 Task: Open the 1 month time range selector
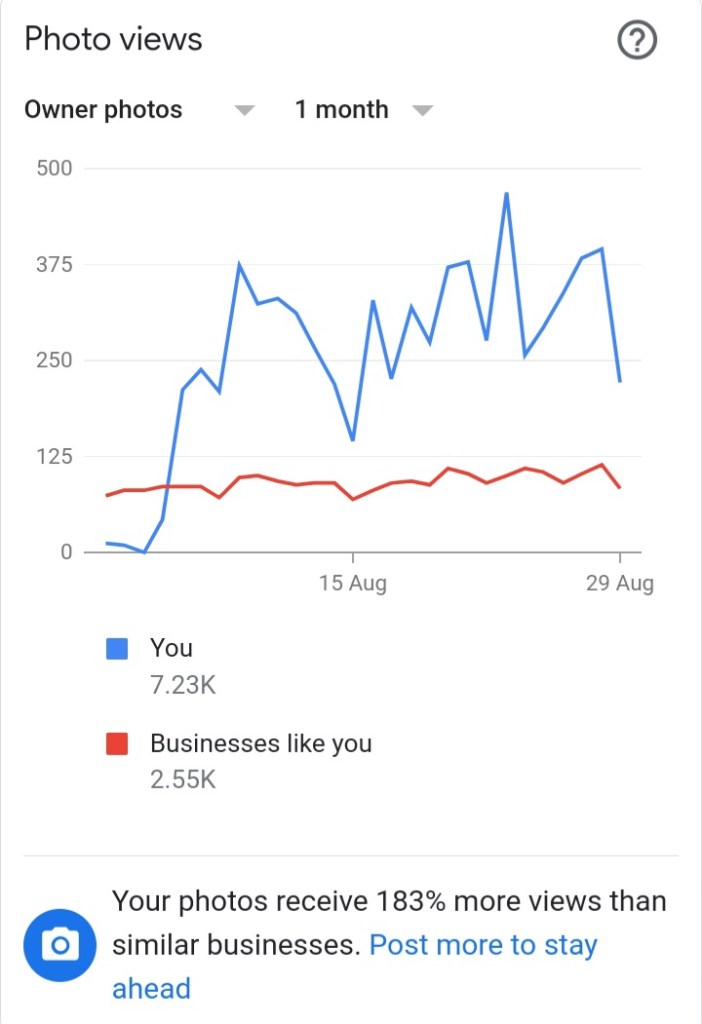[341, 110]
